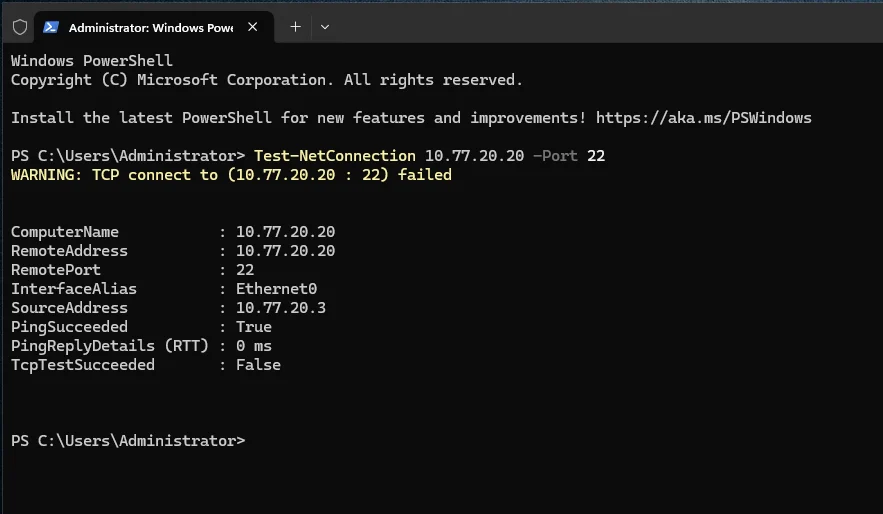Image resolution: width=883 pixels, height=514 pixels.
Task: Click the PingReplyDetails (RTT) label
Action: [110, 346]
